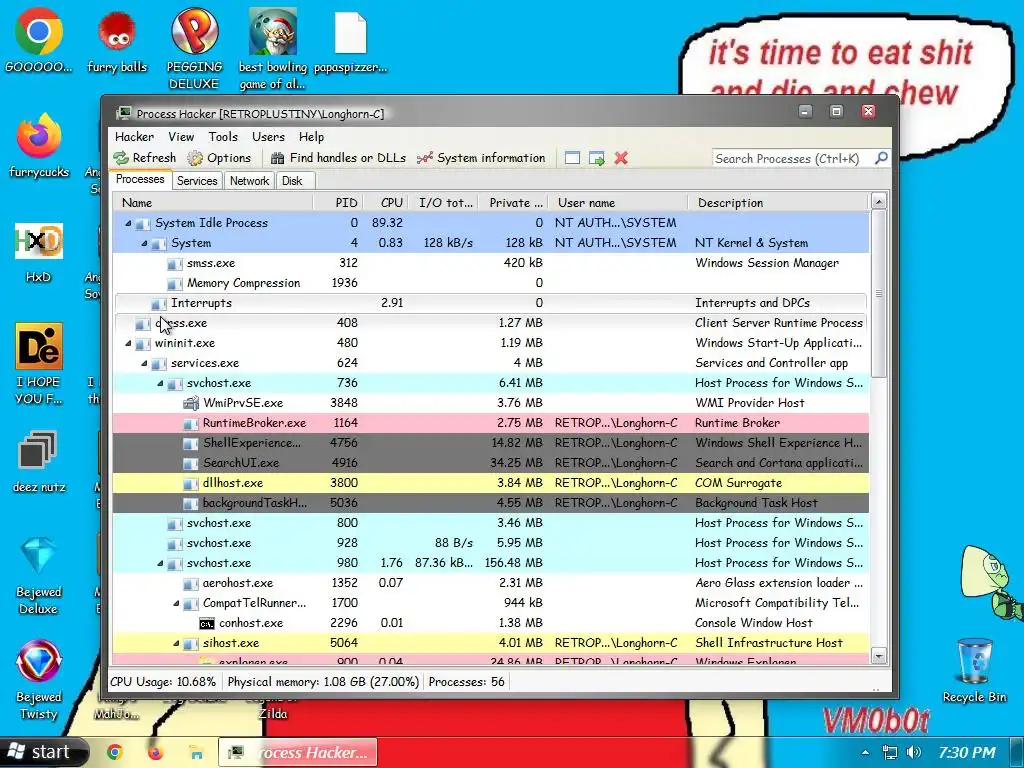The width and height of the screenshot is (1024, 768).
Task: Click the Physical memory status entry
Action: pos(323,682)
